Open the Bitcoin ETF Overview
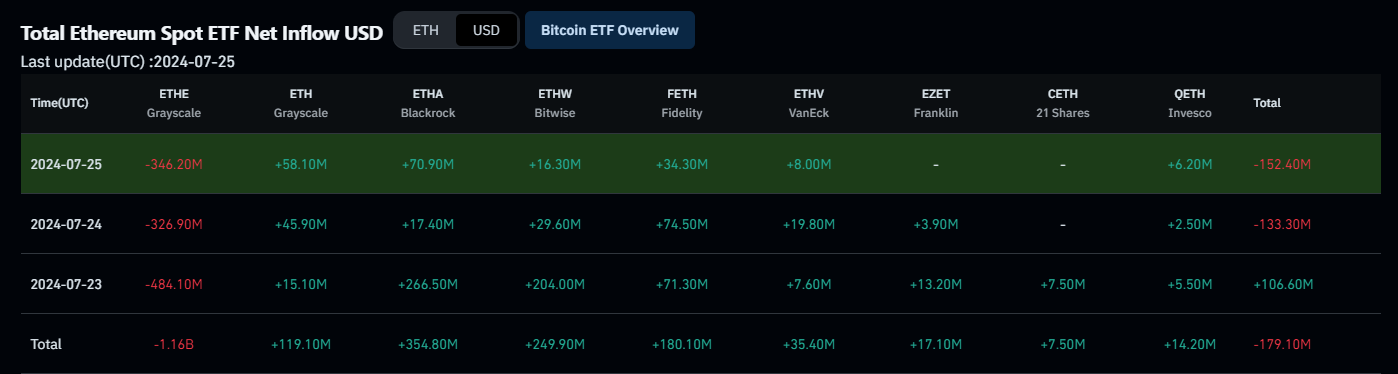The height and width of the screenshot is (374, 1398). pos(610,30)
